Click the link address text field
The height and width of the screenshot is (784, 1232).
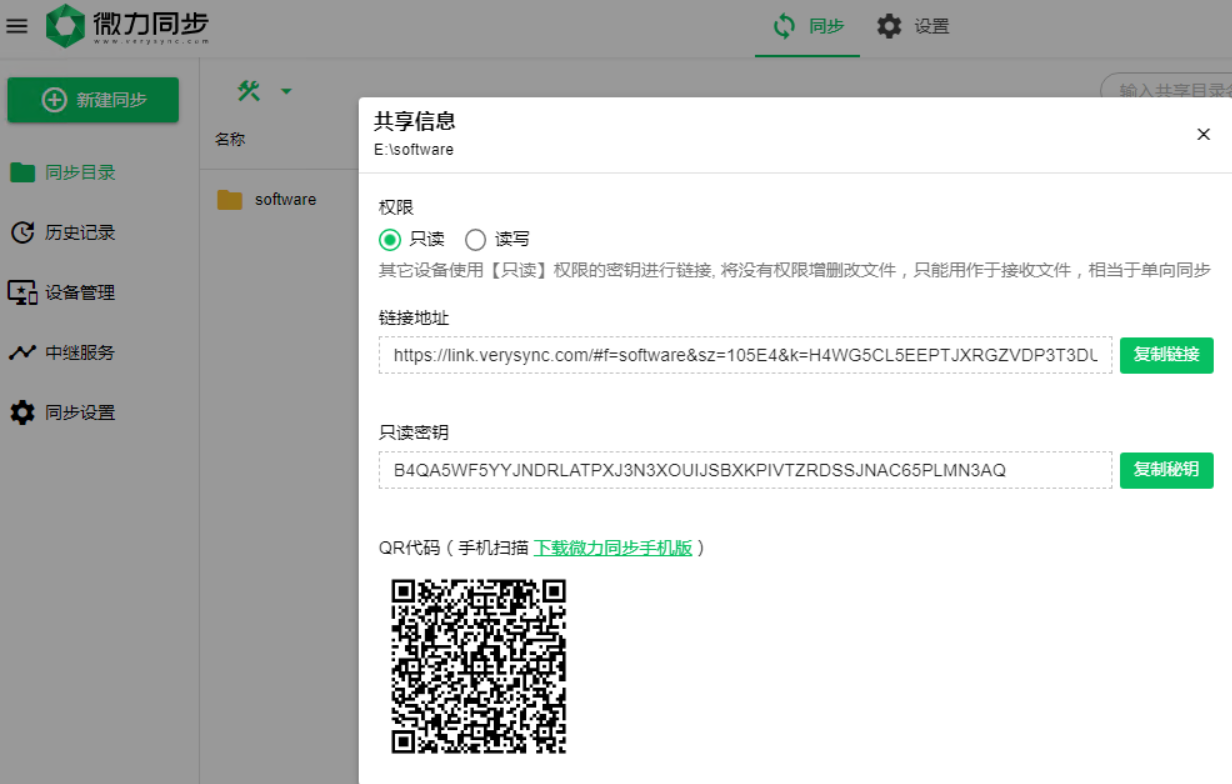click(x=744, y=355)
